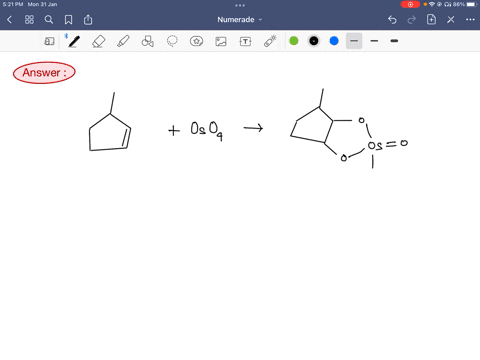
Task: Select the Highlighter tool
Action: (x=123, y=41)
